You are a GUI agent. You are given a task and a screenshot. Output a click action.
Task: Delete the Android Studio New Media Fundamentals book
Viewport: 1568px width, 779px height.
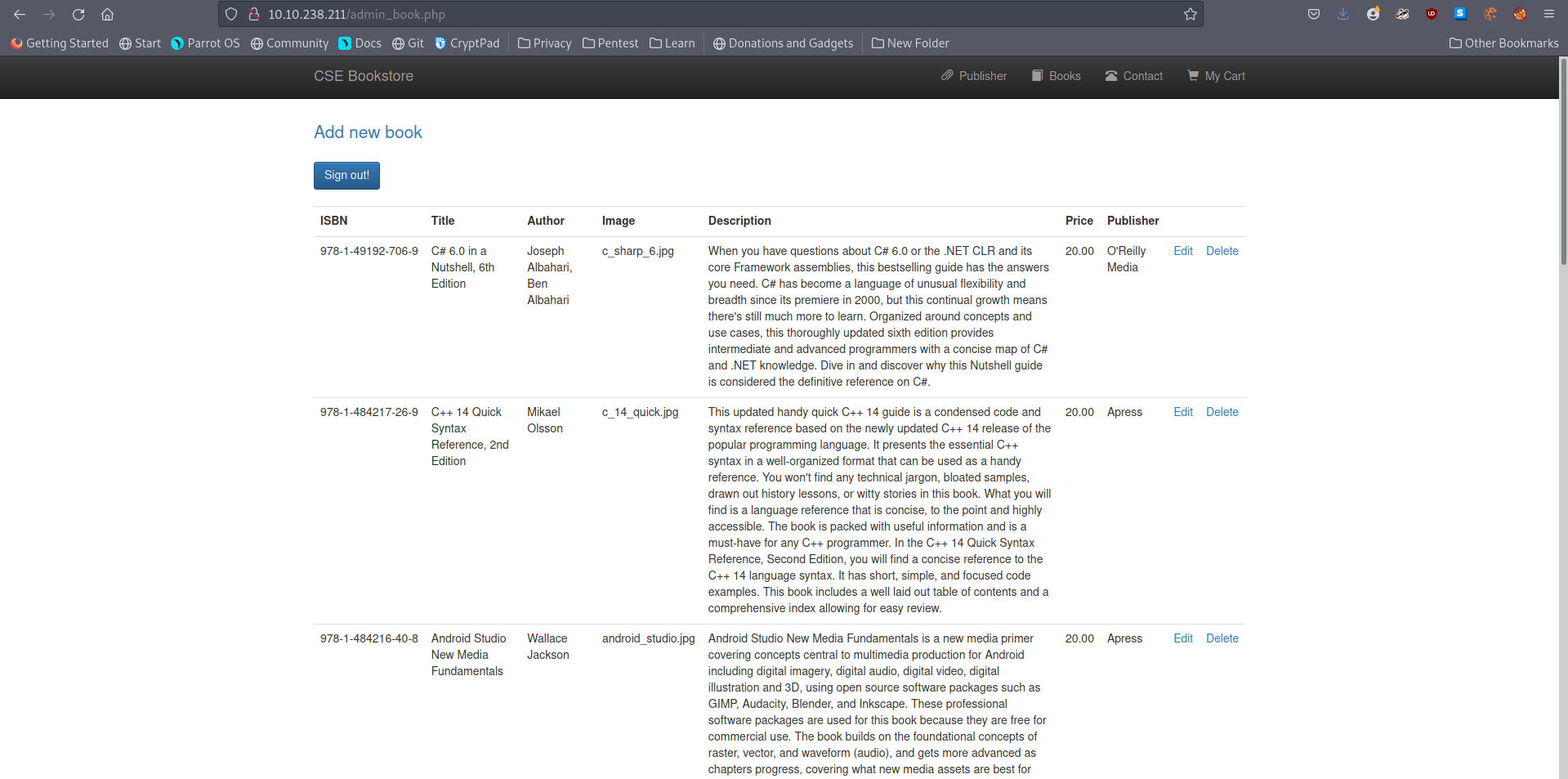click(x=1222, y=638)
